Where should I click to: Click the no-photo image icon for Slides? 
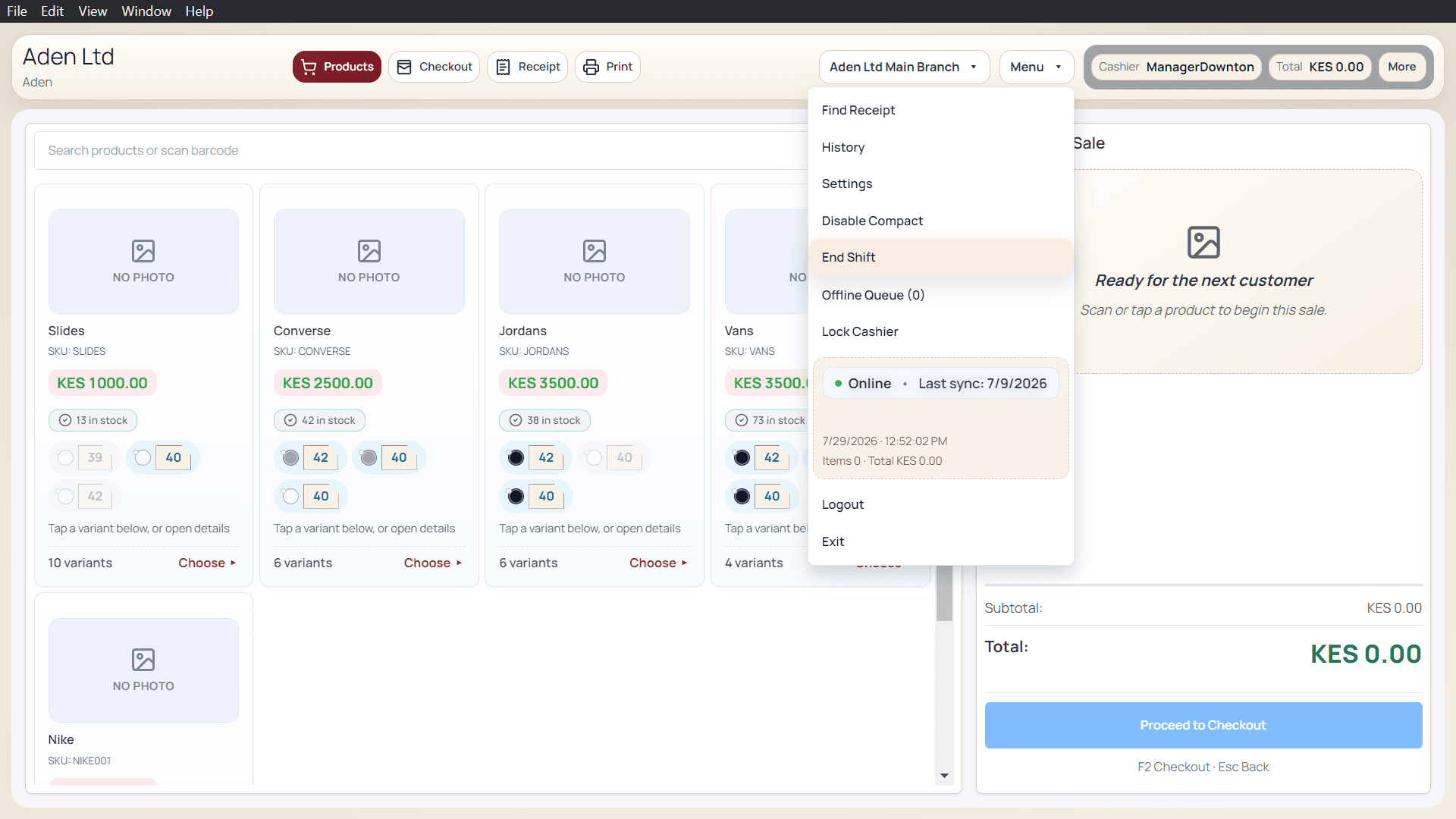(143, 250)
